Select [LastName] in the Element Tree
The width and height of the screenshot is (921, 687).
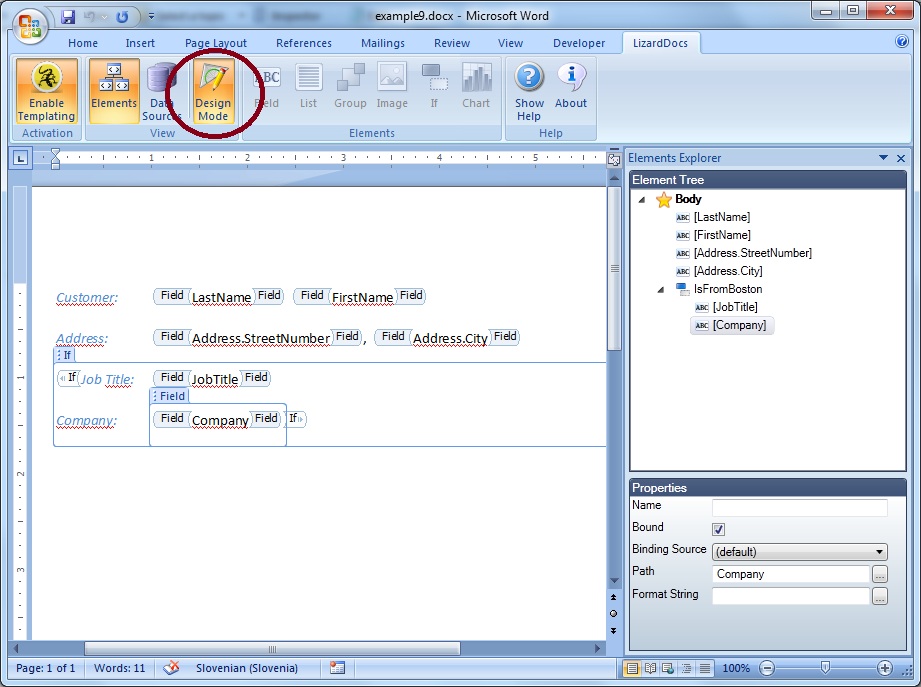coord(721,217)
